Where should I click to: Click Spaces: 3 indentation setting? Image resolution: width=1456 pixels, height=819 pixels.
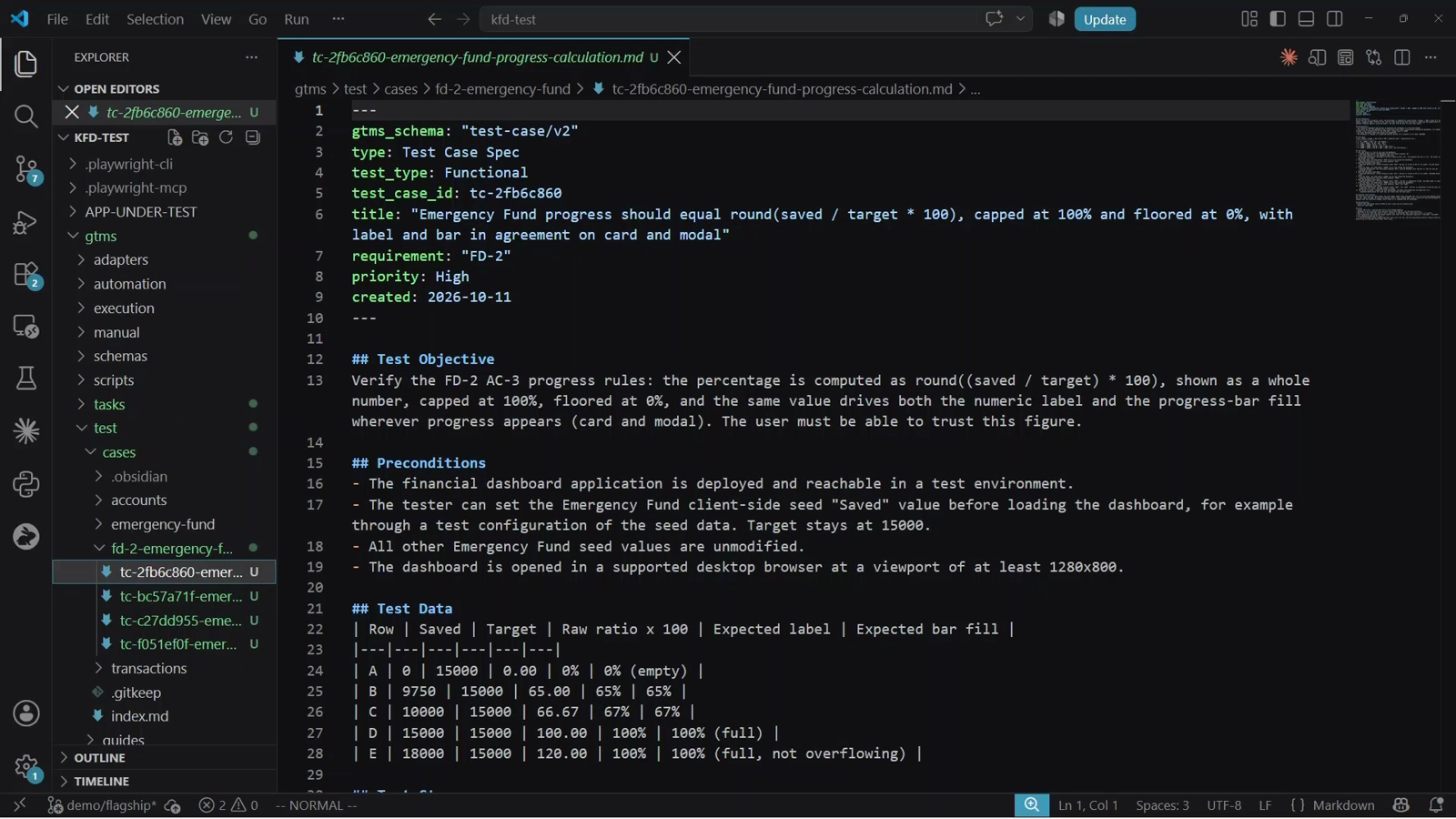[1162, 805]
